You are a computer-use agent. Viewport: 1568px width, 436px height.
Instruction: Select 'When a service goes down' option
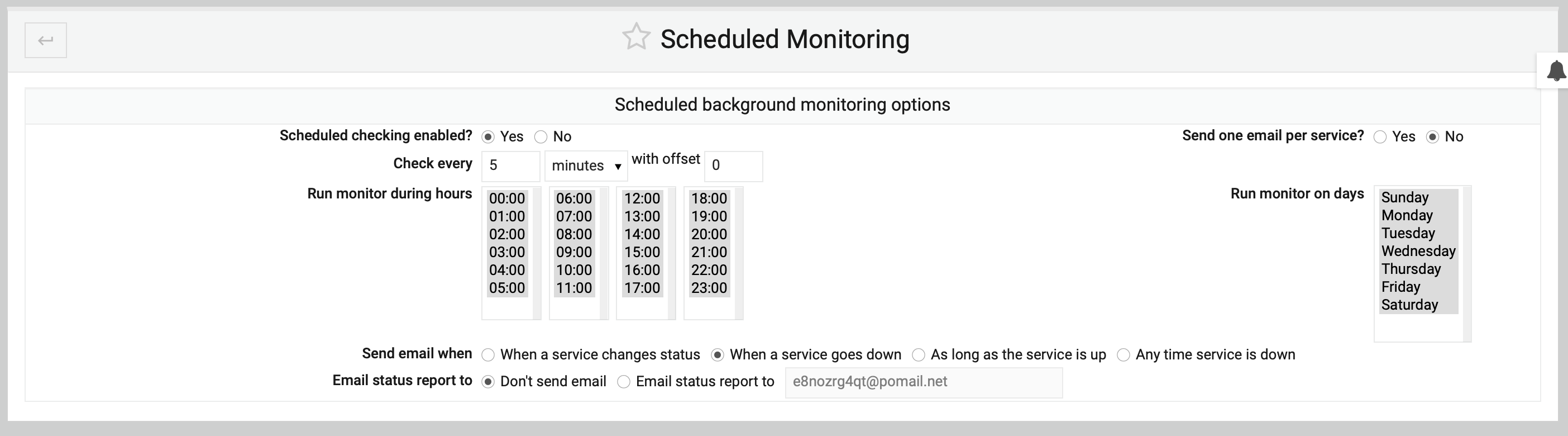coord(718,354)
